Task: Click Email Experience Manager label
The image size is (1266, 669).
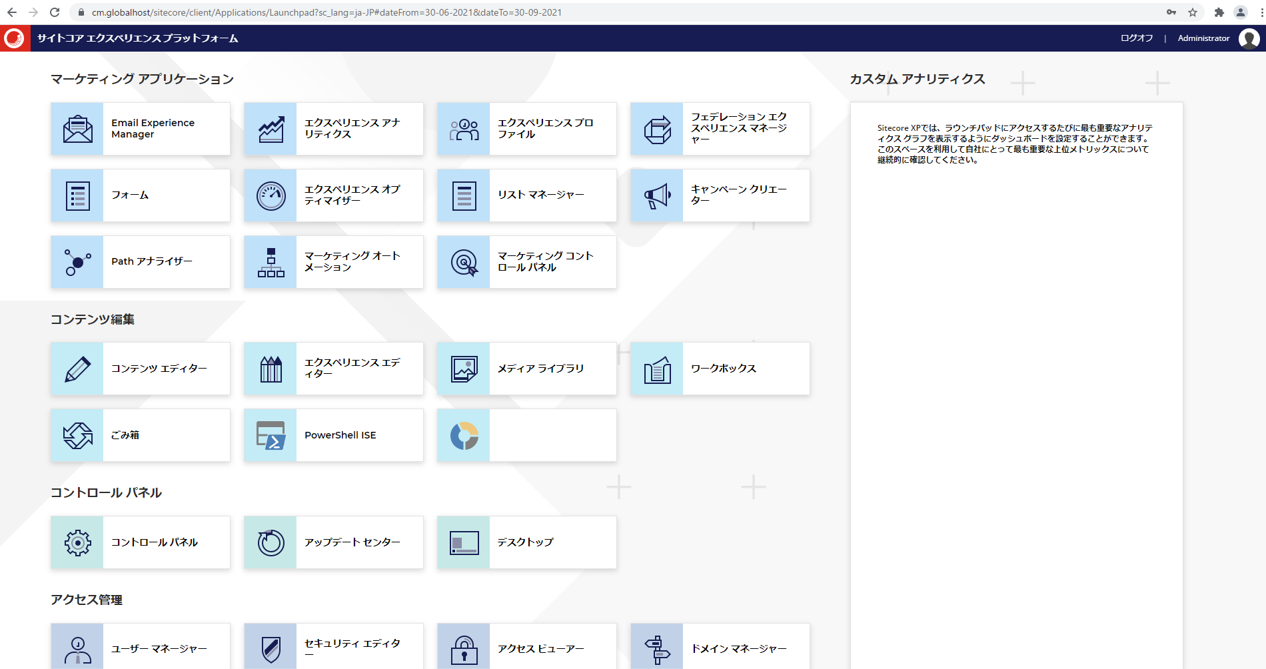Action: [153, 129]
